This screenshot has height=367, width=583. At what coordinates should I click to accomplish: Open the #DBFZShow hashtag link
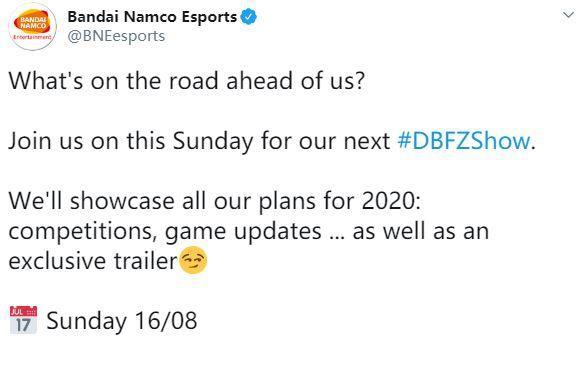click(x=464, y=141)
